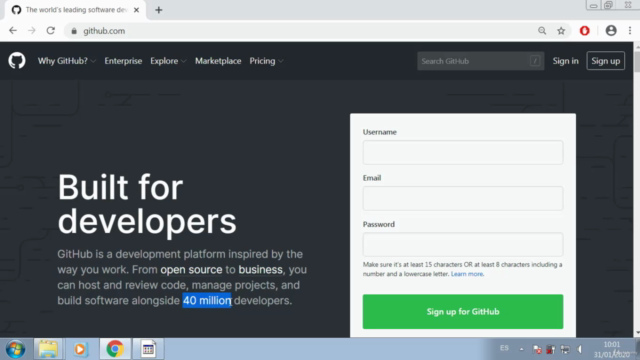Click the Password input field
Viewport: 640px width, 360px height.
(x=463, y=244)
